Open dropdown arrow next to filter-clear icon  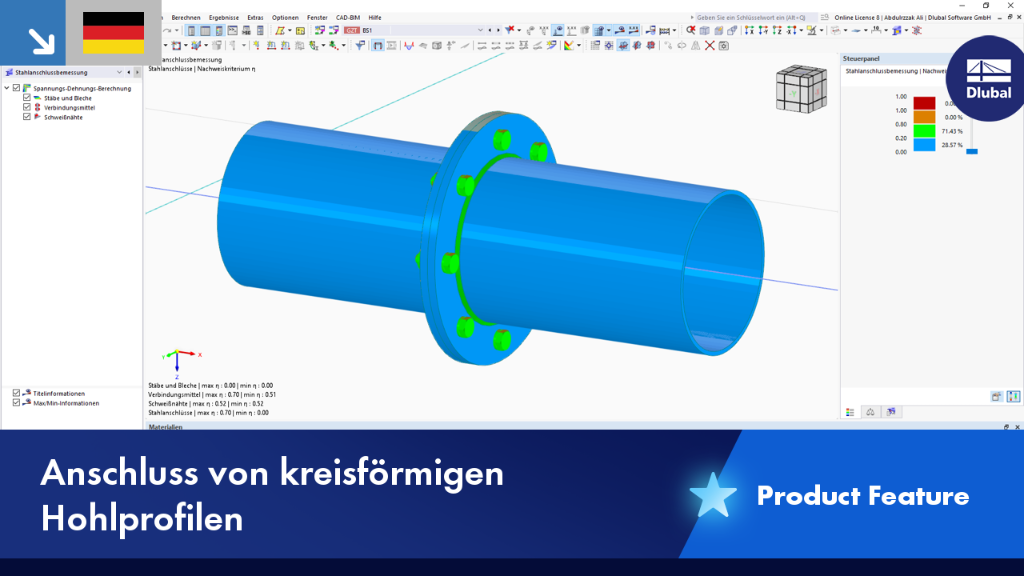click(519, 30)
